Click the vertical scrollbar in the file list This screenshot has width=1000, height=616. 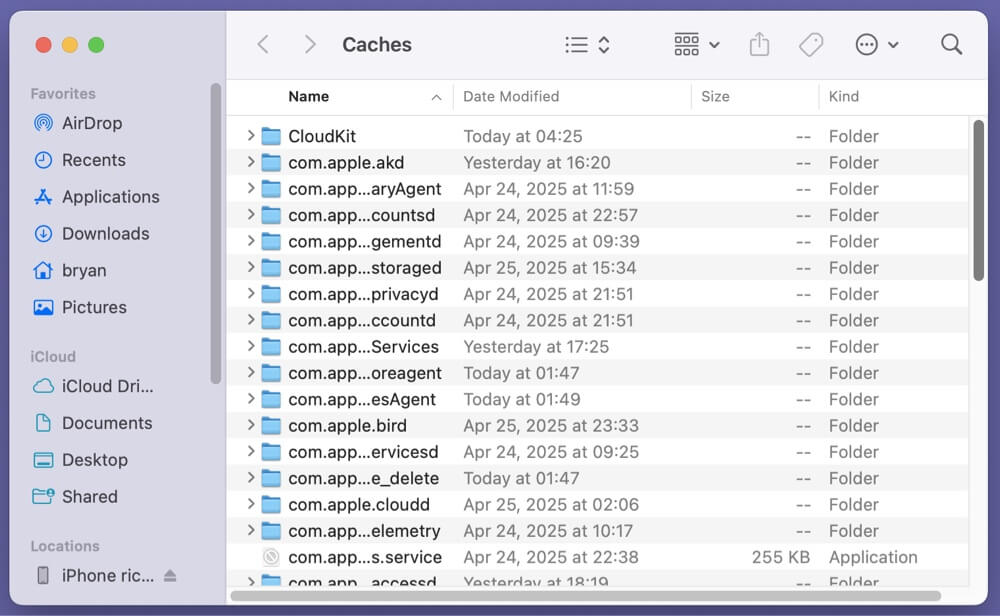(976, 200)
